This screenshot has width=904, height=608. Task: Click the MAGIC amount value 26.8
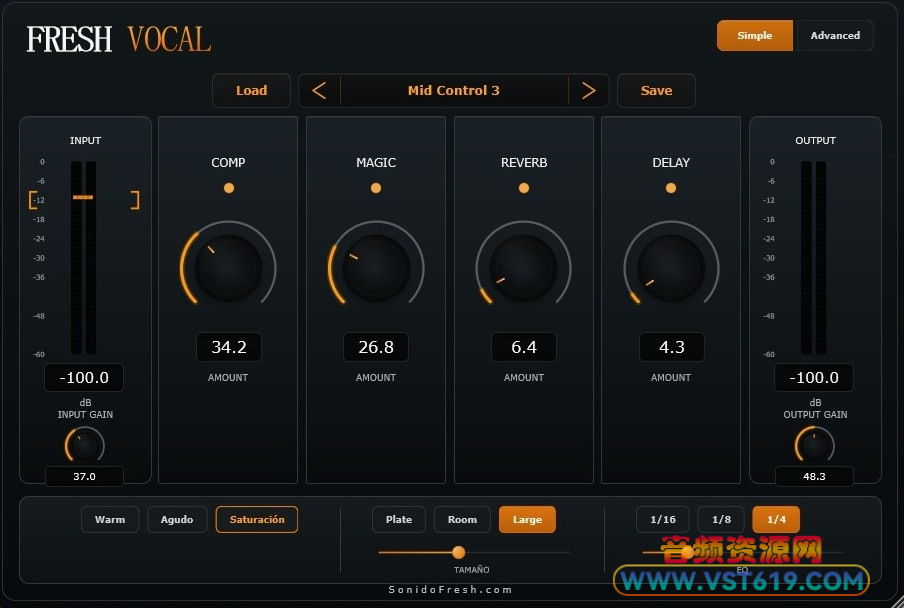pos(376,347)
